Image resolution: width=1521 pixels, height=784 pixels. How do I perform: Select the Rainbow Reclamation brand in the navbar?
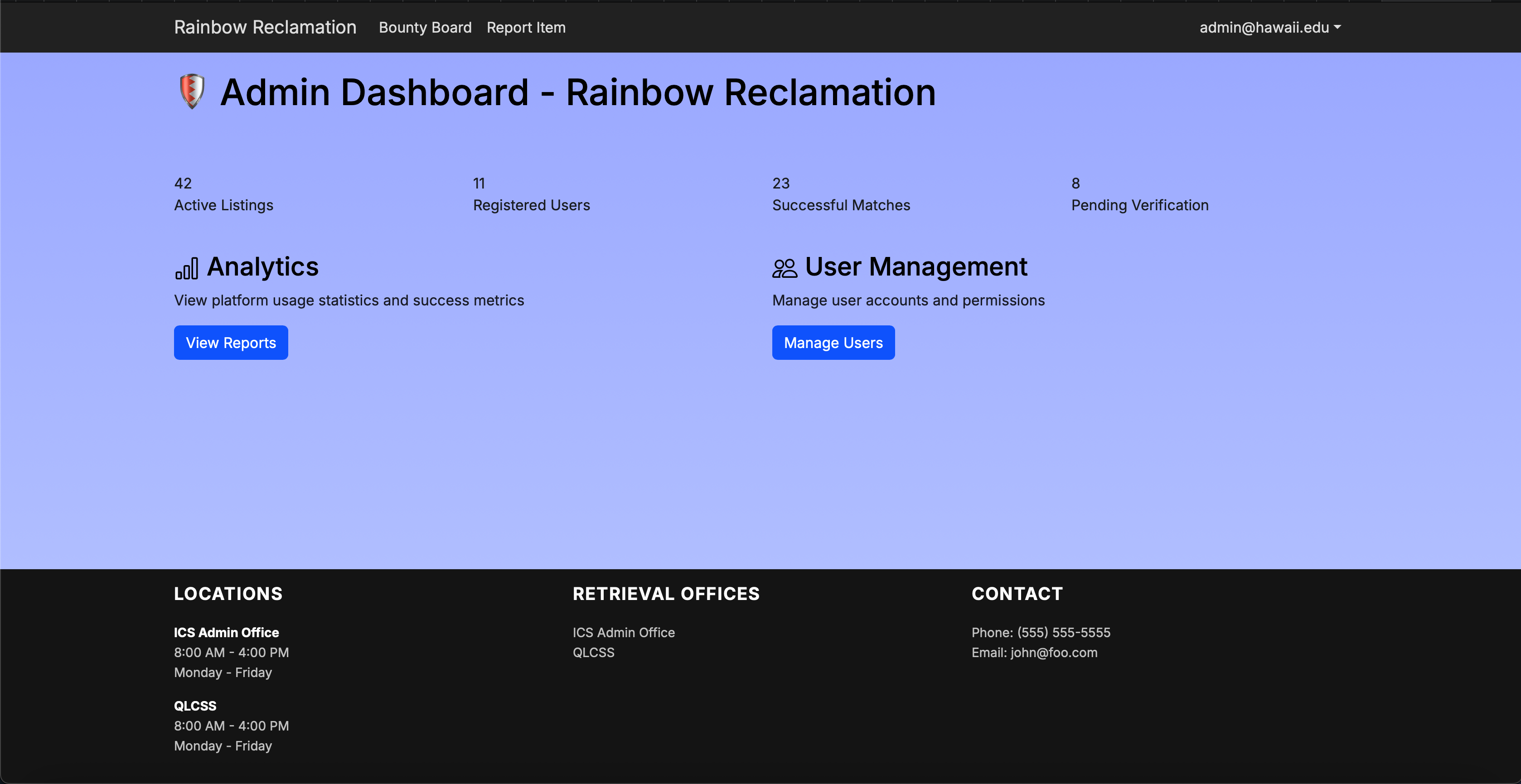(265, 27)
